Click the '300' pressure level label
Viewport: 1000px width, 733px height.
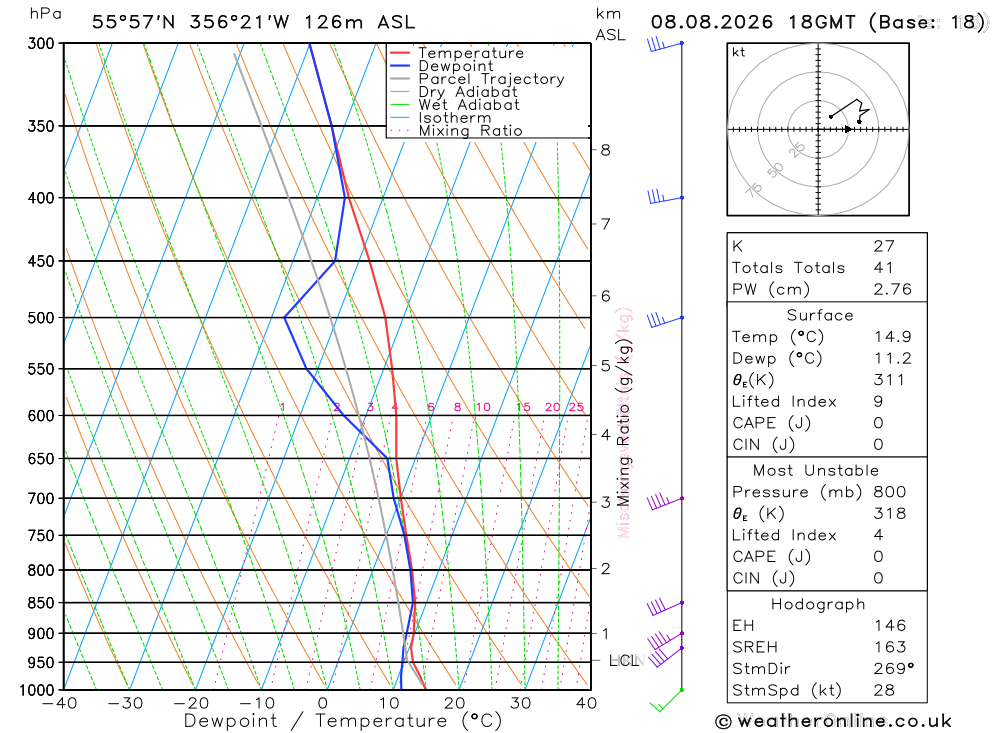pos(41,43)
